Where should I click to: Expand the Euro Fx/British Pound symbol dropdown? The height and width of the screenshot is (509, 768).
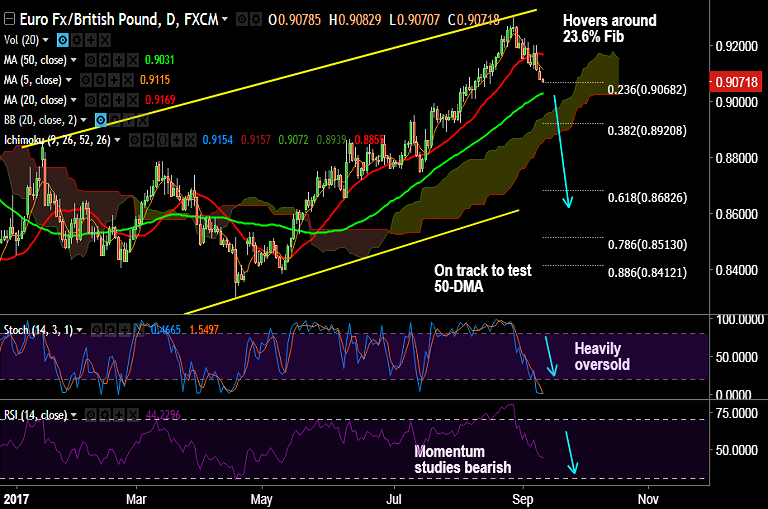click(x=225, y=20)
